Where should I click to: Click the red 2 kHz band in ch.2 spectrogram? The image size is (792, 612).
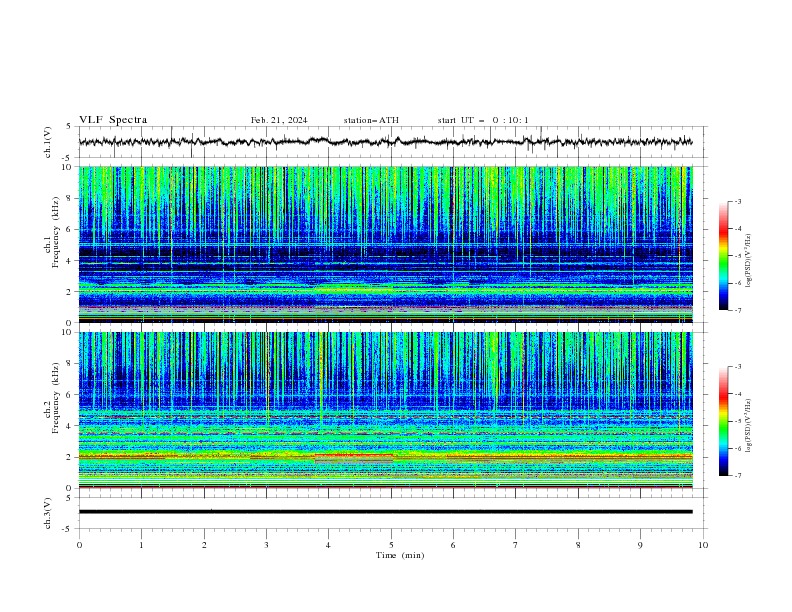coord(354,455)
